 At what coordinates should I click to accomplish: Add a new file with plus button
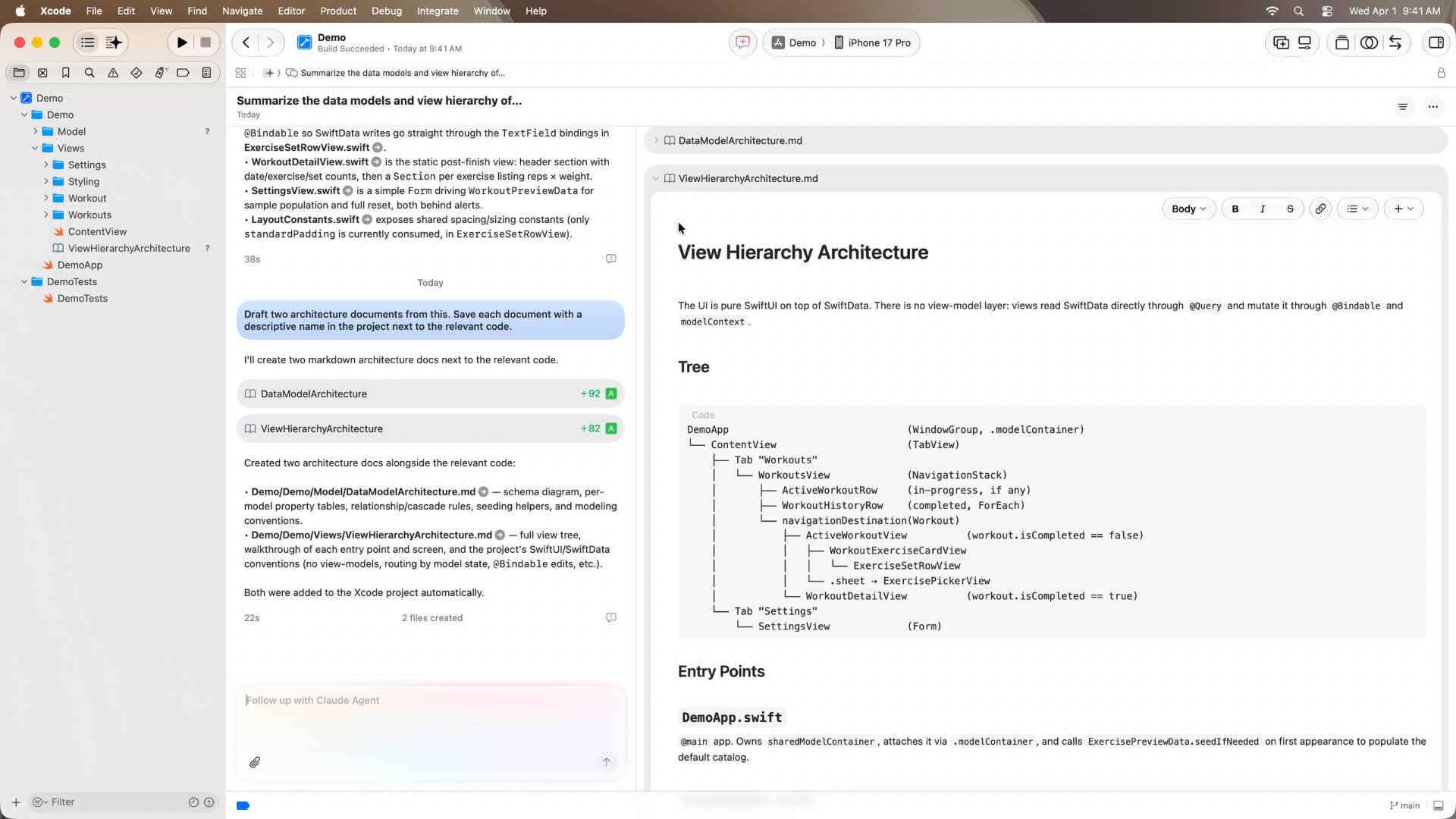click(15, 802)
